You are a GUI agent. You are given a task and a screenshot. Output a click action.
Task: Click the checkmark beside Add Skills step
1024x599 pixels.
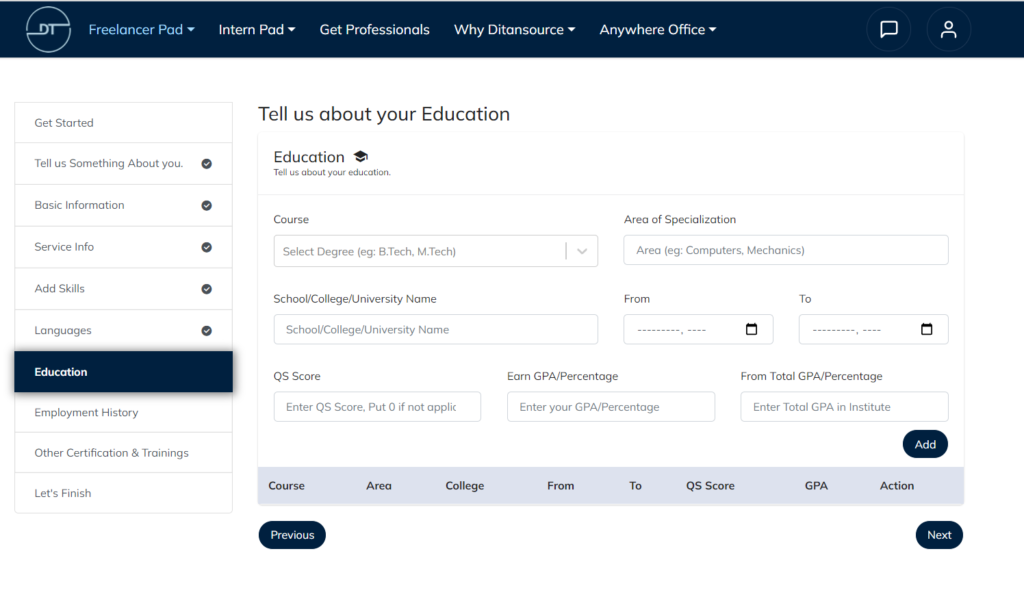click(207, 288)
